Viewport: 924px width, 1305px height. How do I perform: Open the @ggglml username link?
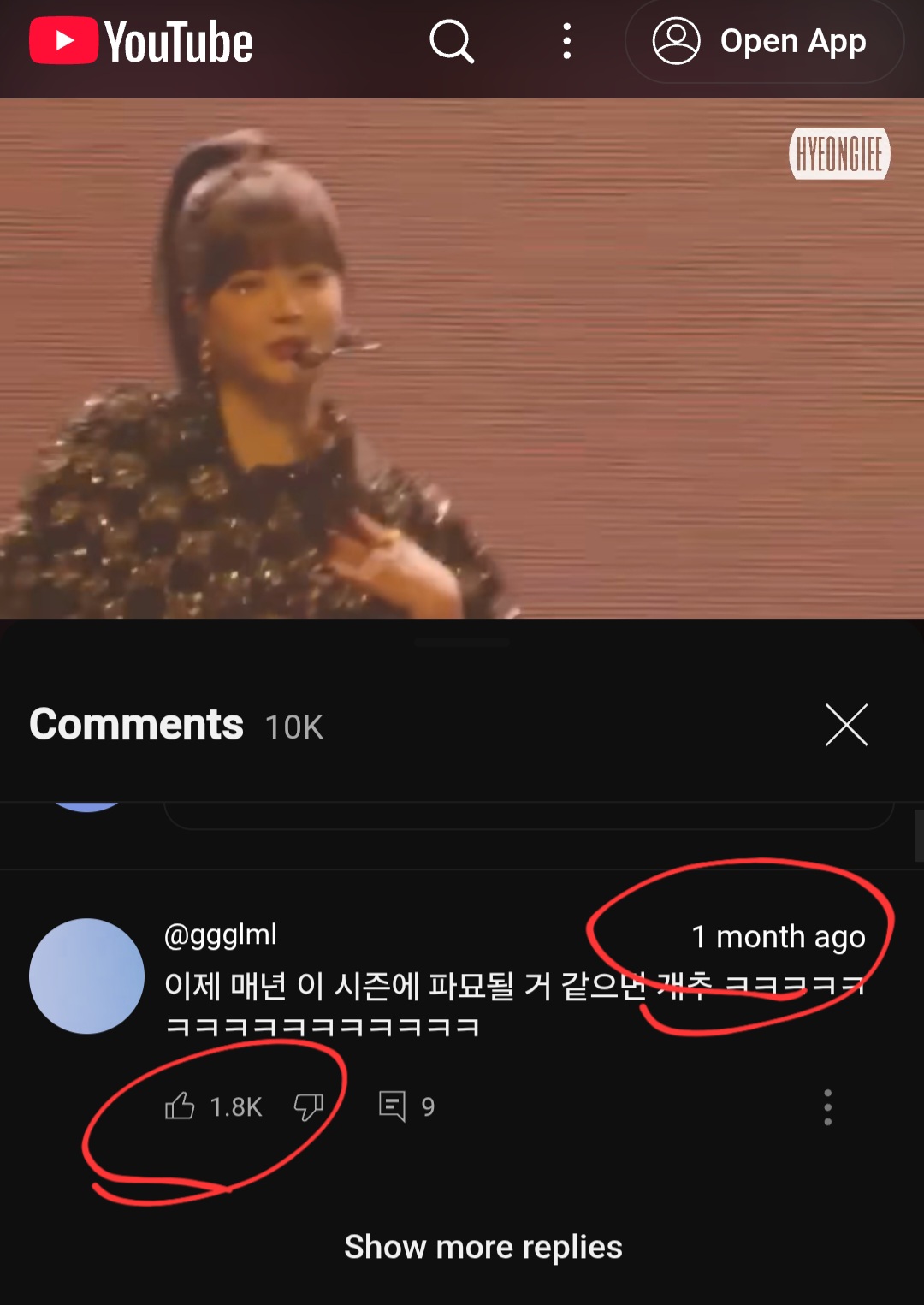pyautogui.click(x=221, y=934)
